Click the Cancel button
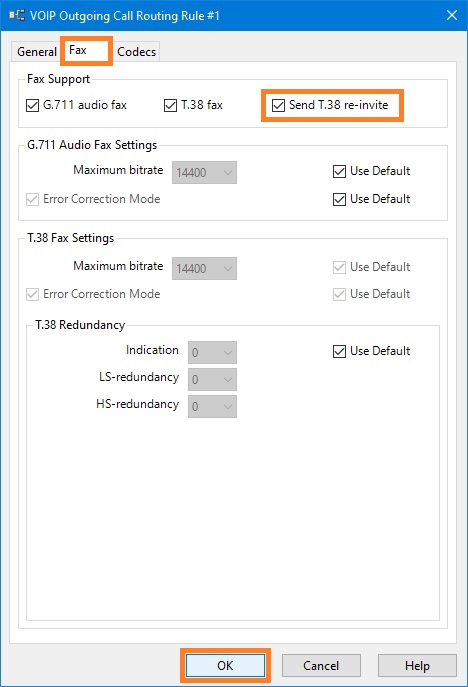The width and height of the screenshot is (468, 687). click(x=321, y=666)
